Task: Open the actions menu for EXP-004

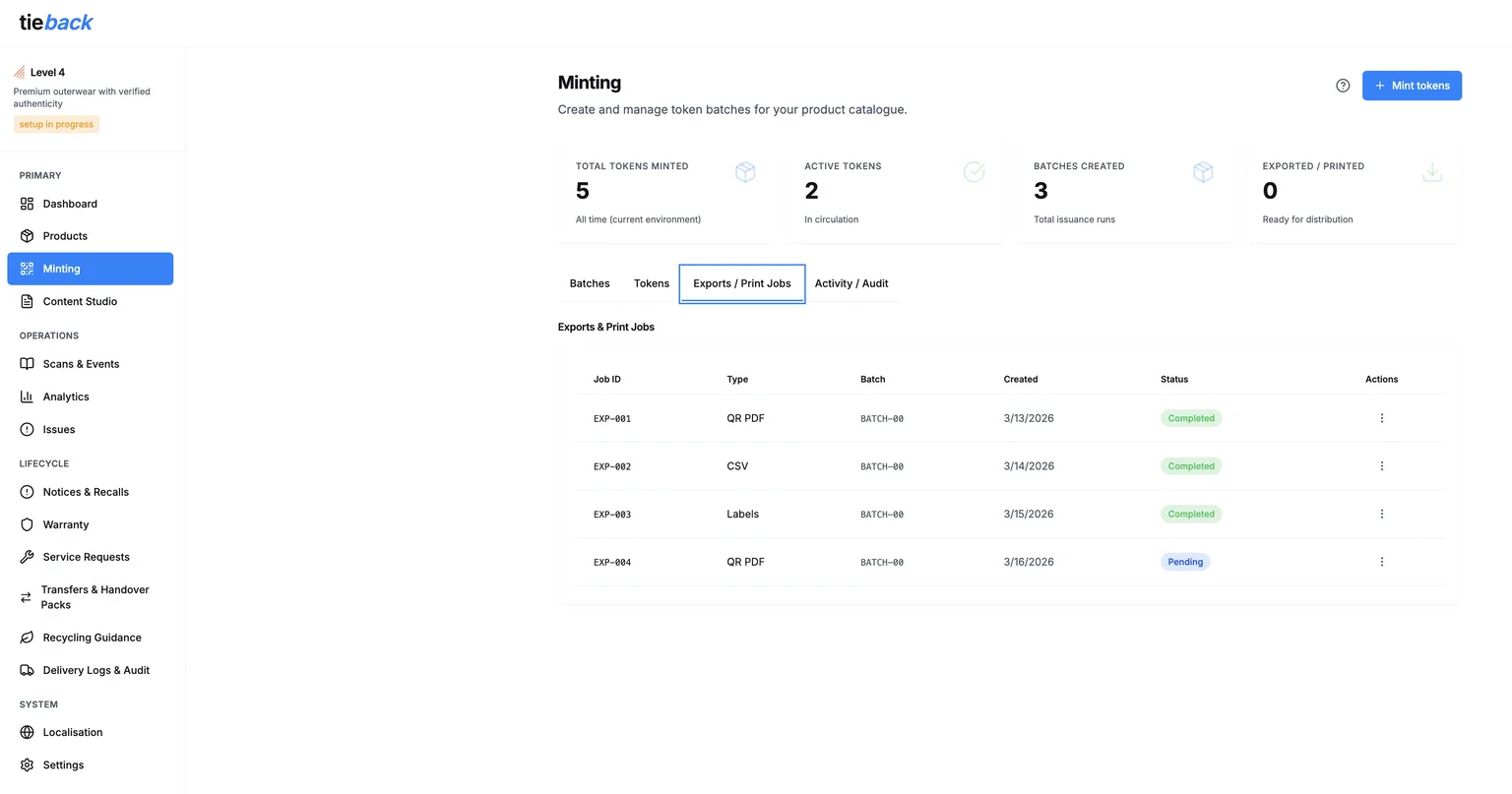Action: pos(1381,561)
